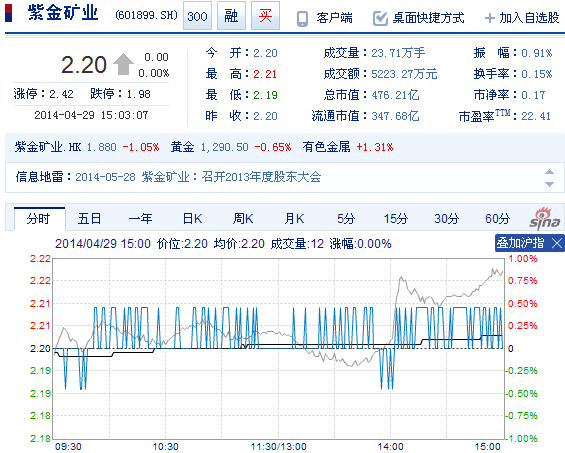Click the 总市值 value 476.21亿
Screen dimensions: 565x453
pos(395,95)
